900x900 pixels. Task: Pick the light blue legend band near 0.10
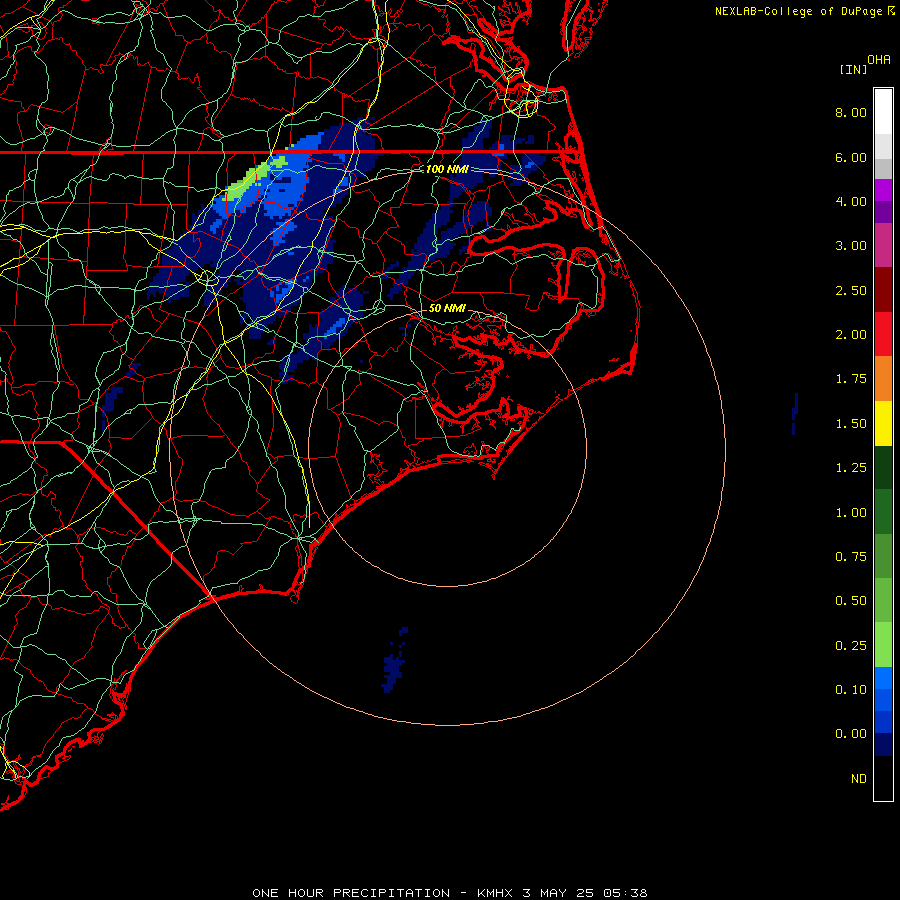pos(883,678)
